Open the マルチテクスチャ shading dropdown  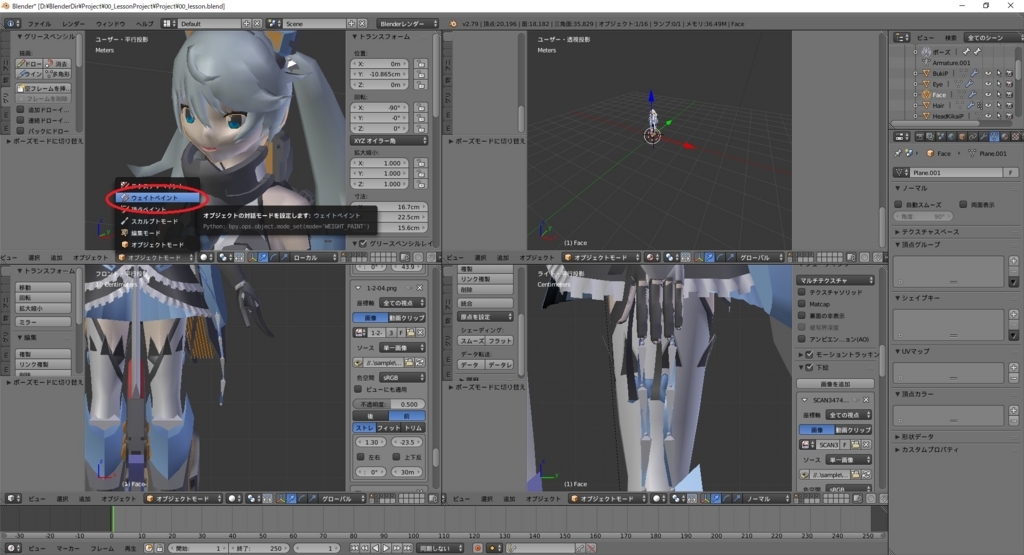[x=835, y=280]
